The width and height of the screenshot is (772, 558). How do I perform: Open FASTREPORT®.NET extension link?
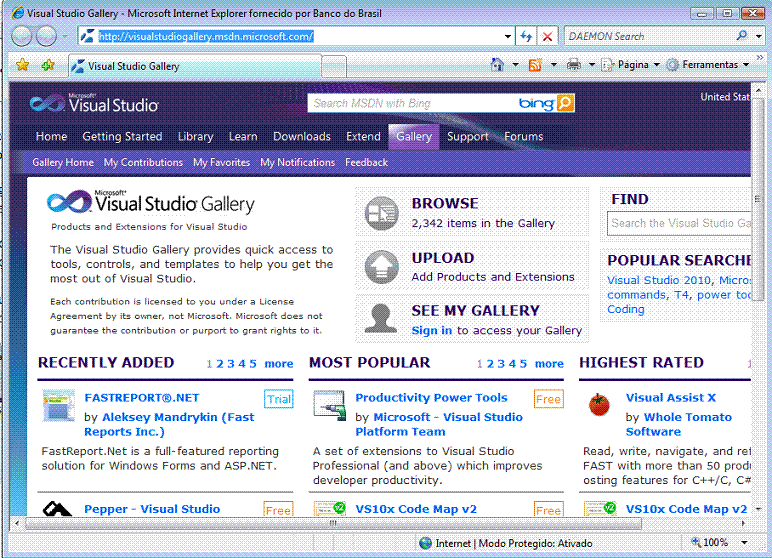pos(142,397)
